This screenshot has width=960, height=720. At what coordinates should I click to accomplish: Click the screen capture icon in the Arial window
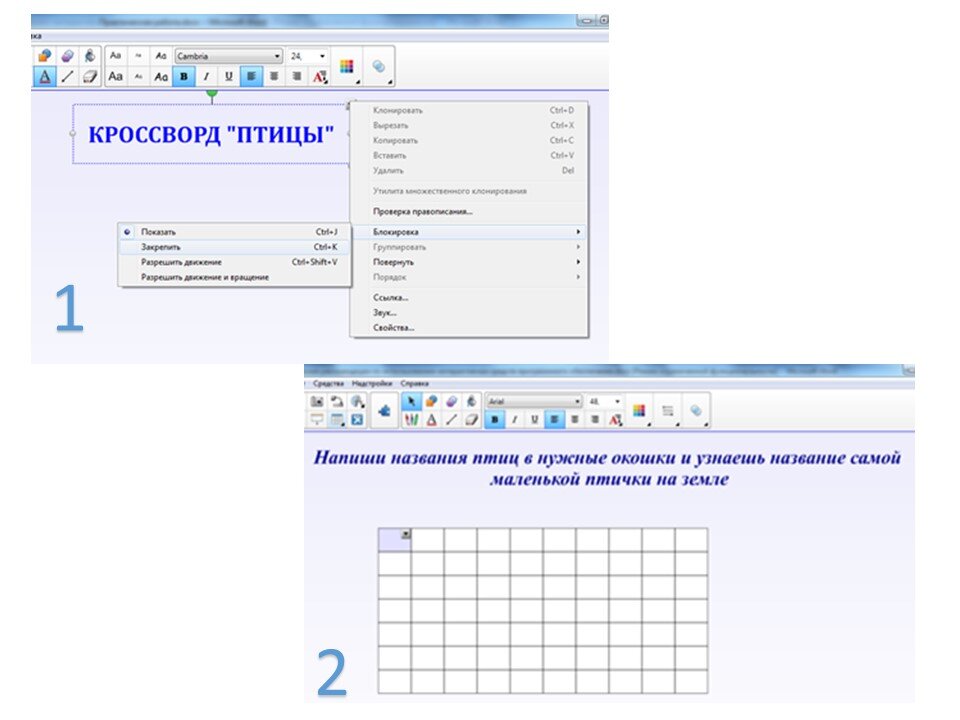tap(317, 402)
